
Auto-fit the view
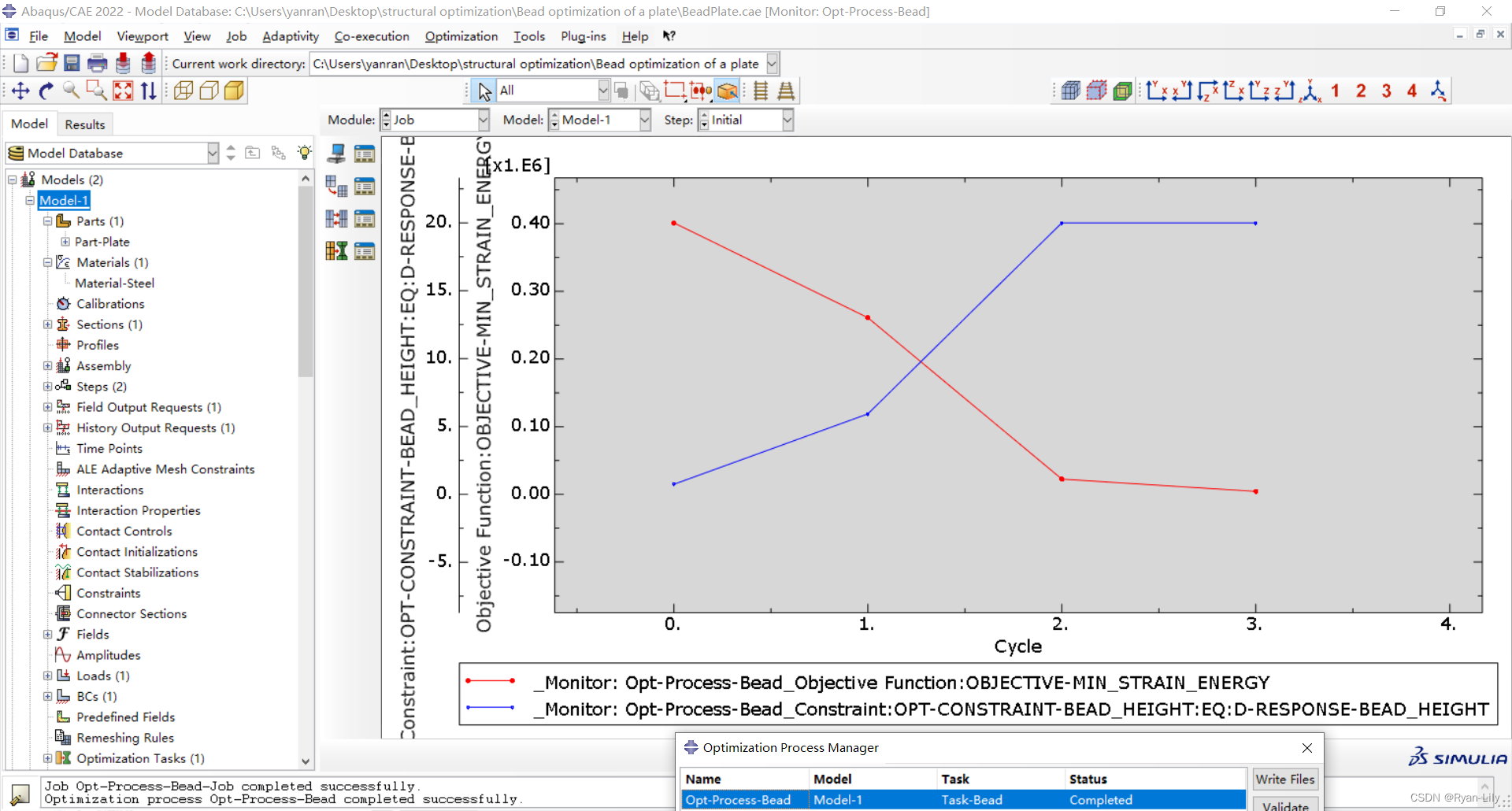[x=123, y=91]
